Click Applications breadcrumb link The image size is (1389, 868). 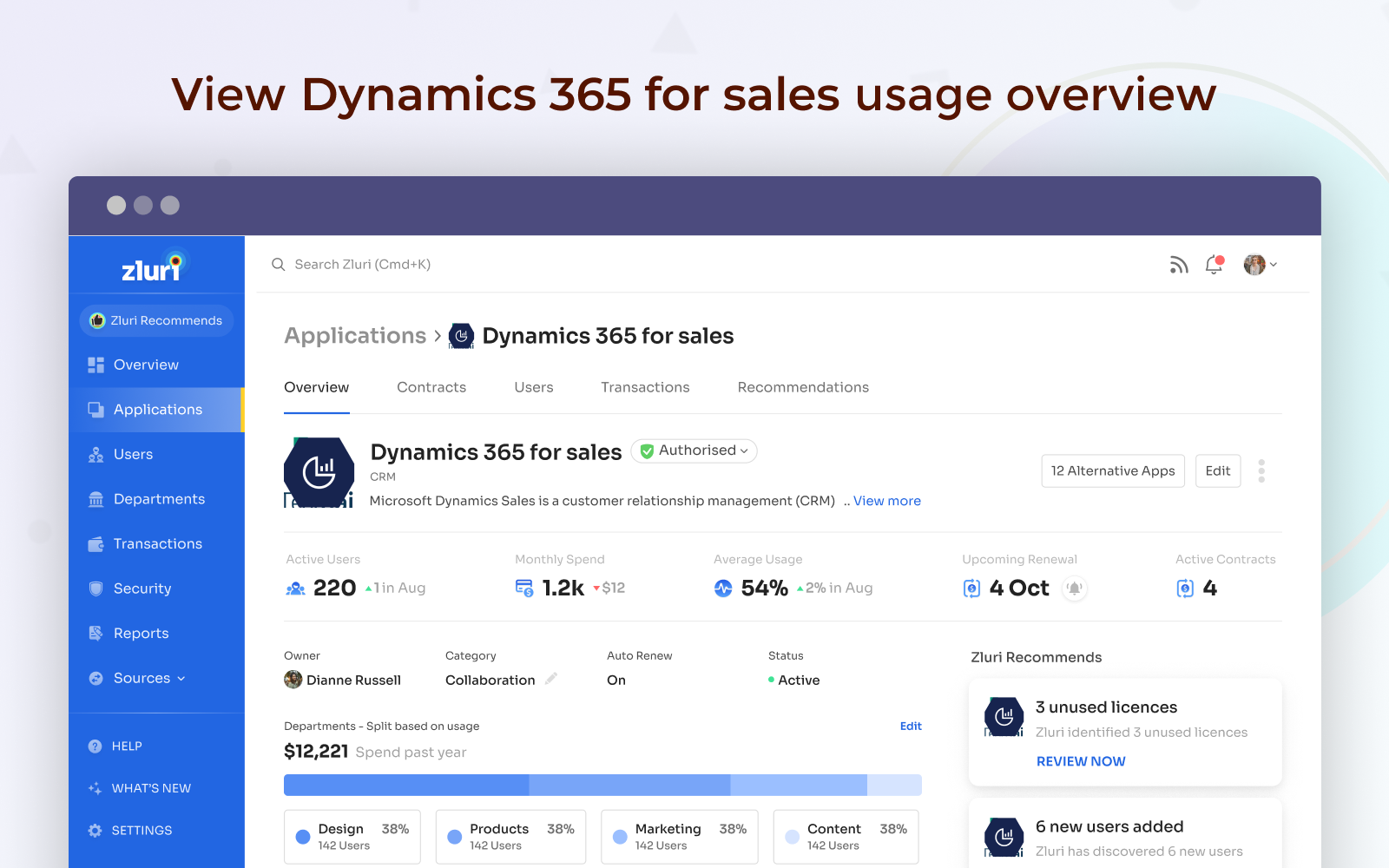(355, 336)
